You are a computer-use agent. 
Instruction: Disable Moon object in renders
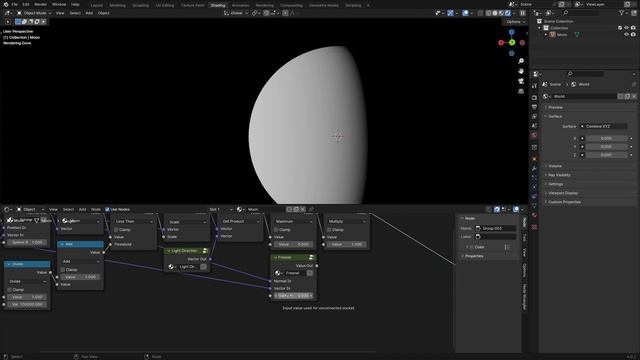coord(633,35)
